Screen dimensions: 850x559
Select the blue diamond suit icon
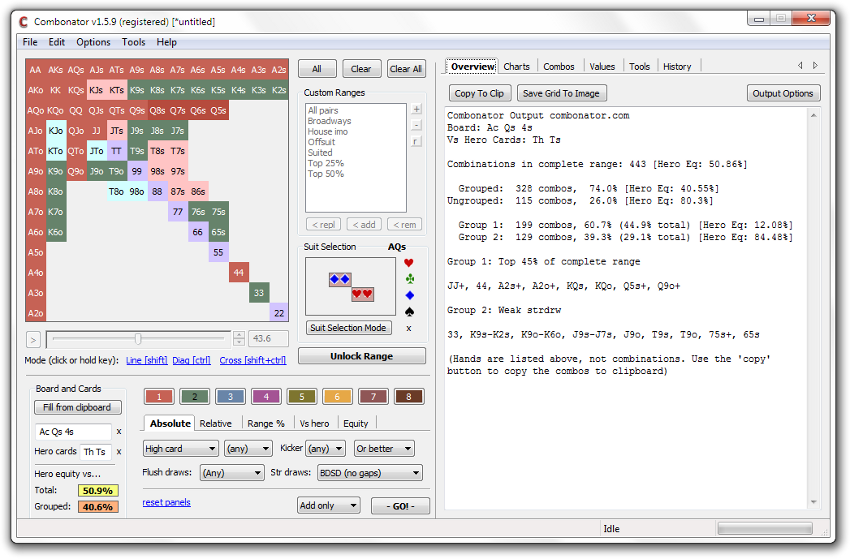pyautogui.click(x=408, y=295)
